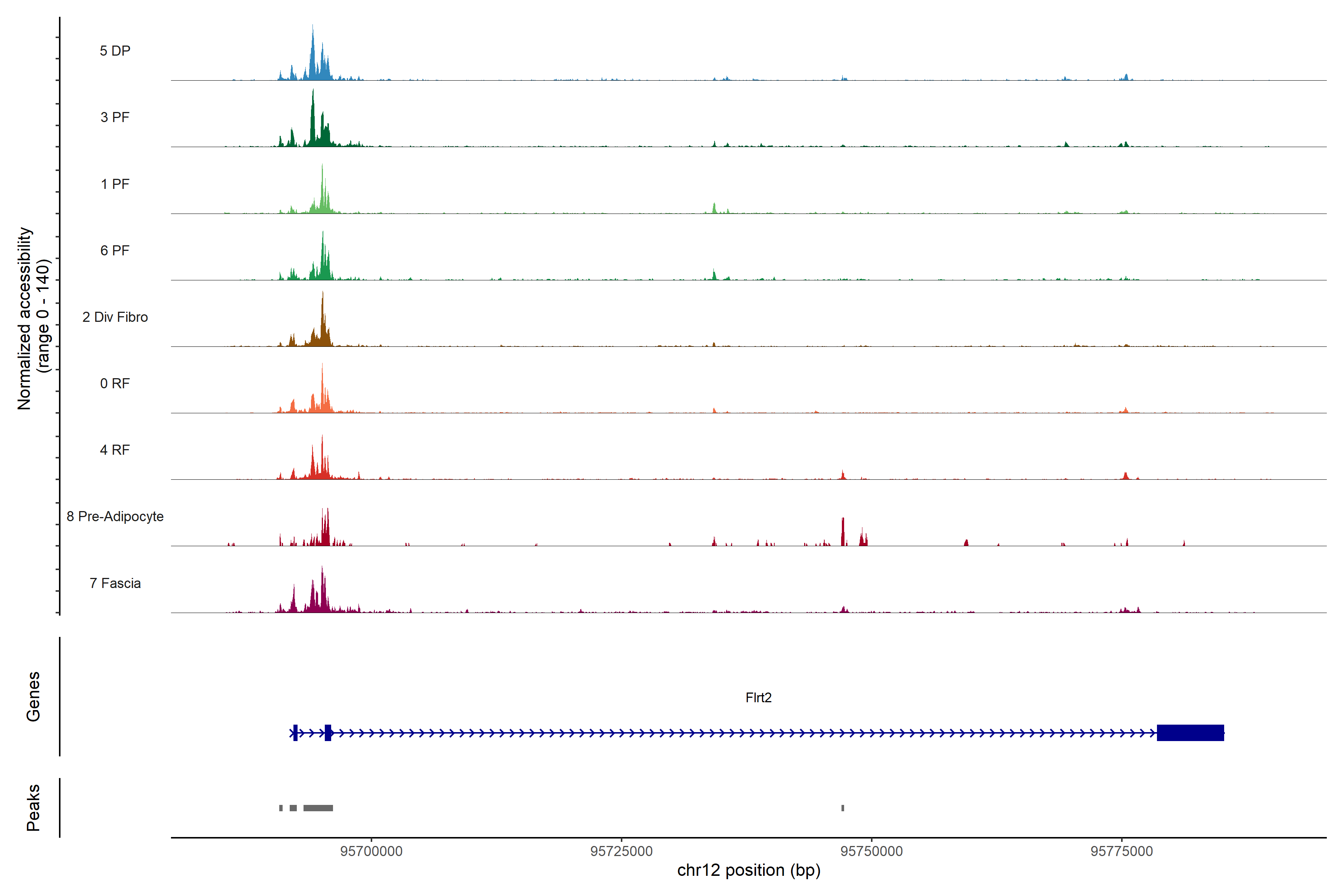
Task: Select the 4 RF track label
Action: [x=115, y=450]
